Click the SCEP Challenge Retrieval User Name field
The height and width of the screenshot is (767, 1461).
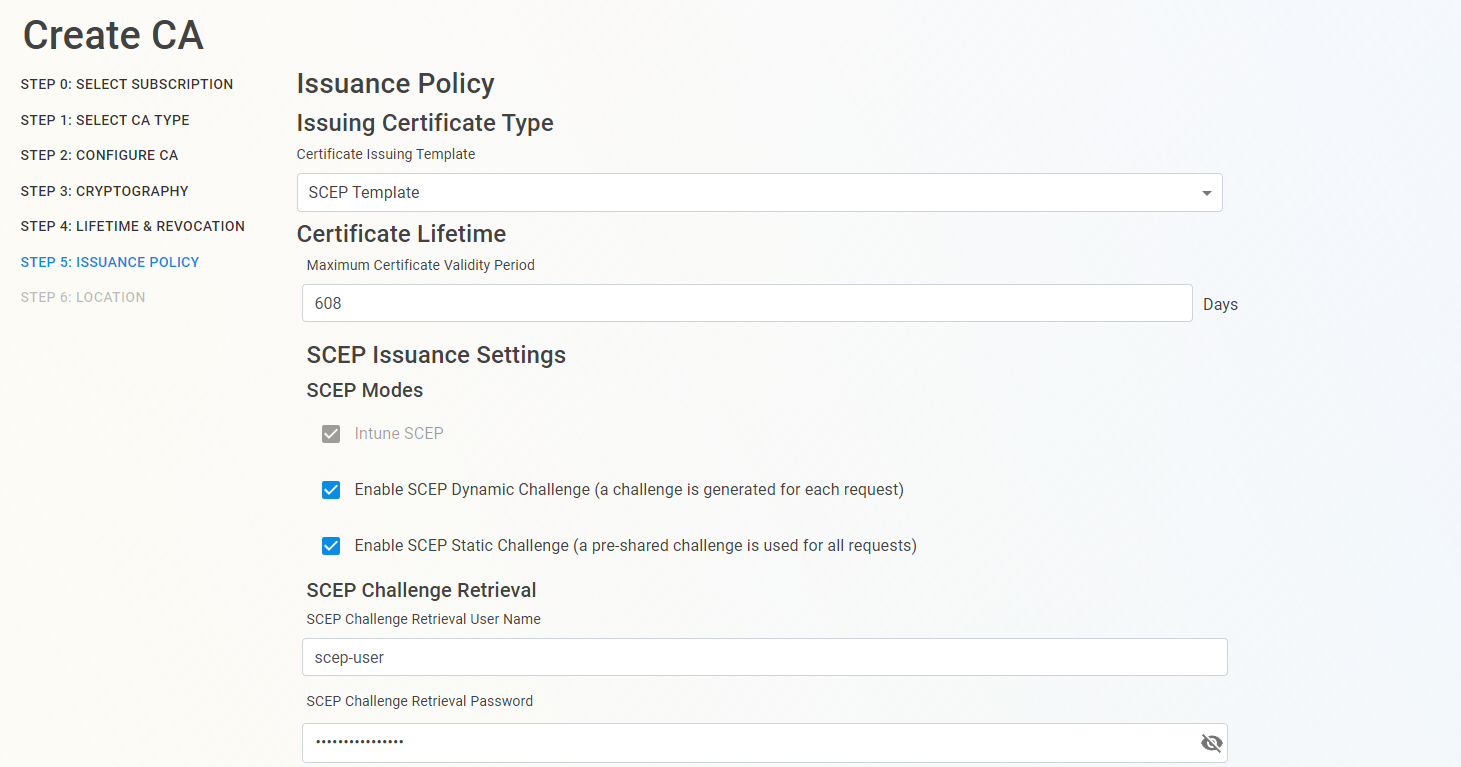click(x=765, y=657)
